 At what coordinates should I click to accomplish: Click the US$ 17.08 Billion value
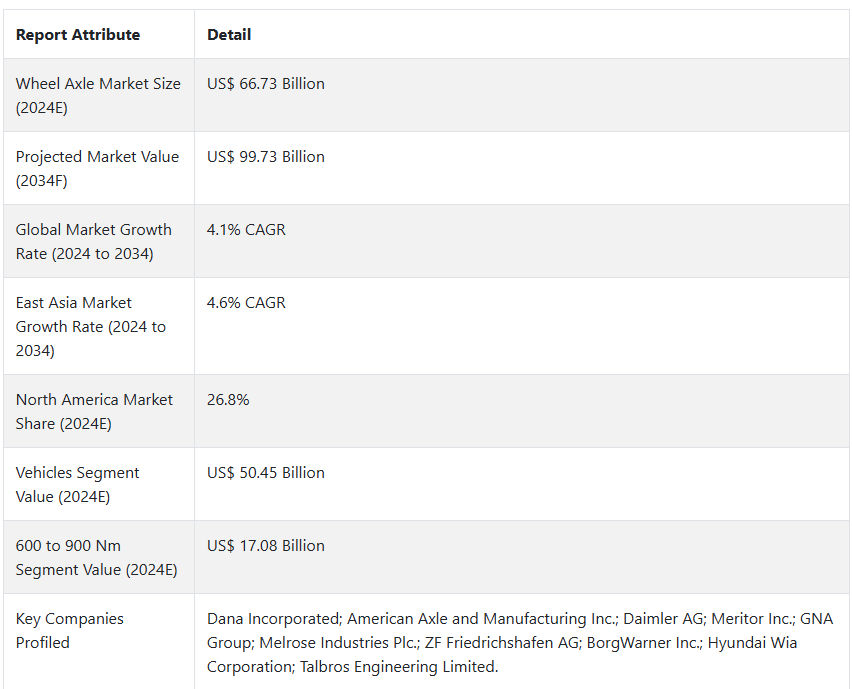(266, 546)
